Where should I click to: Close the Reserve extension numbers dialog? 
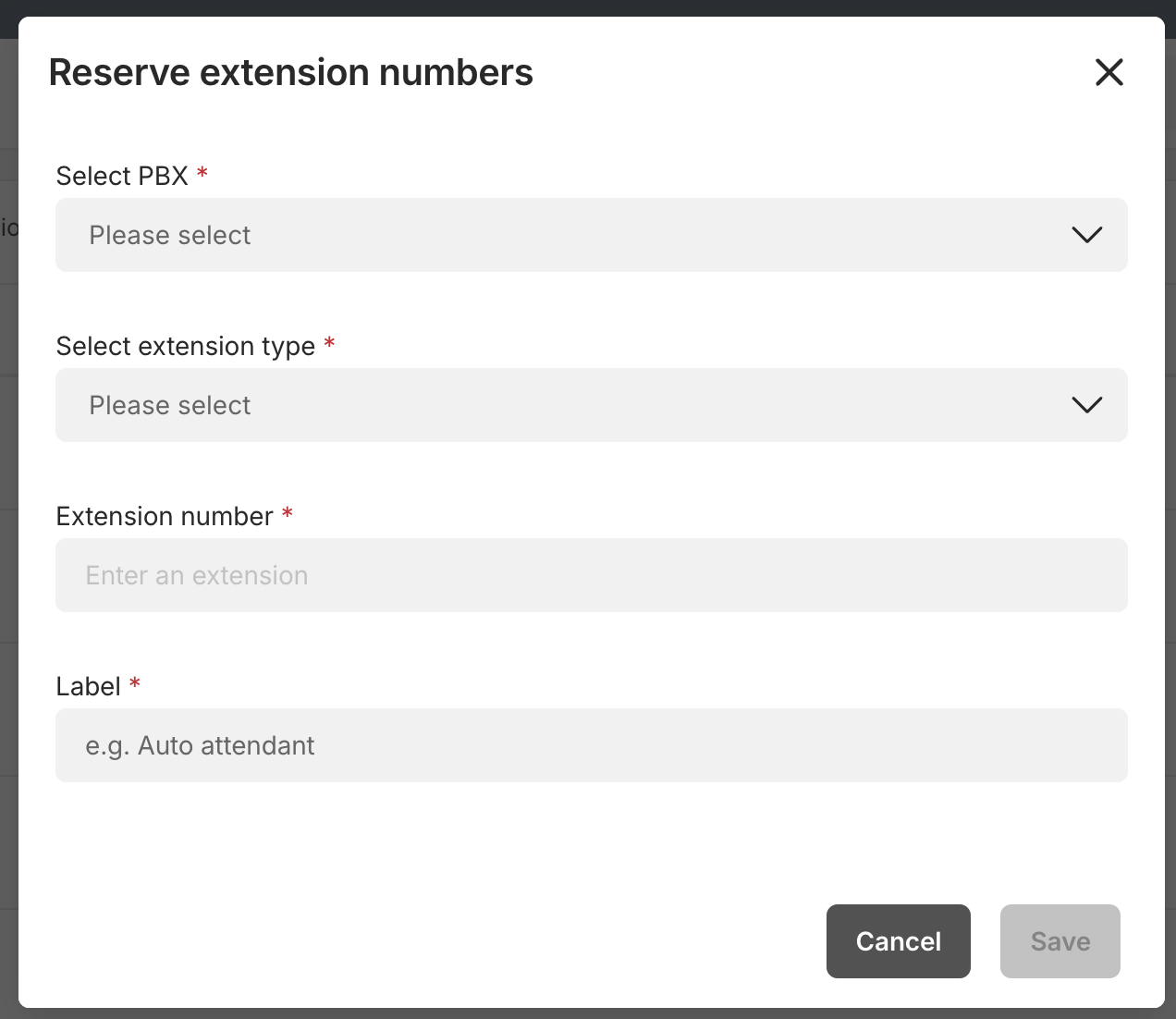1109,72
